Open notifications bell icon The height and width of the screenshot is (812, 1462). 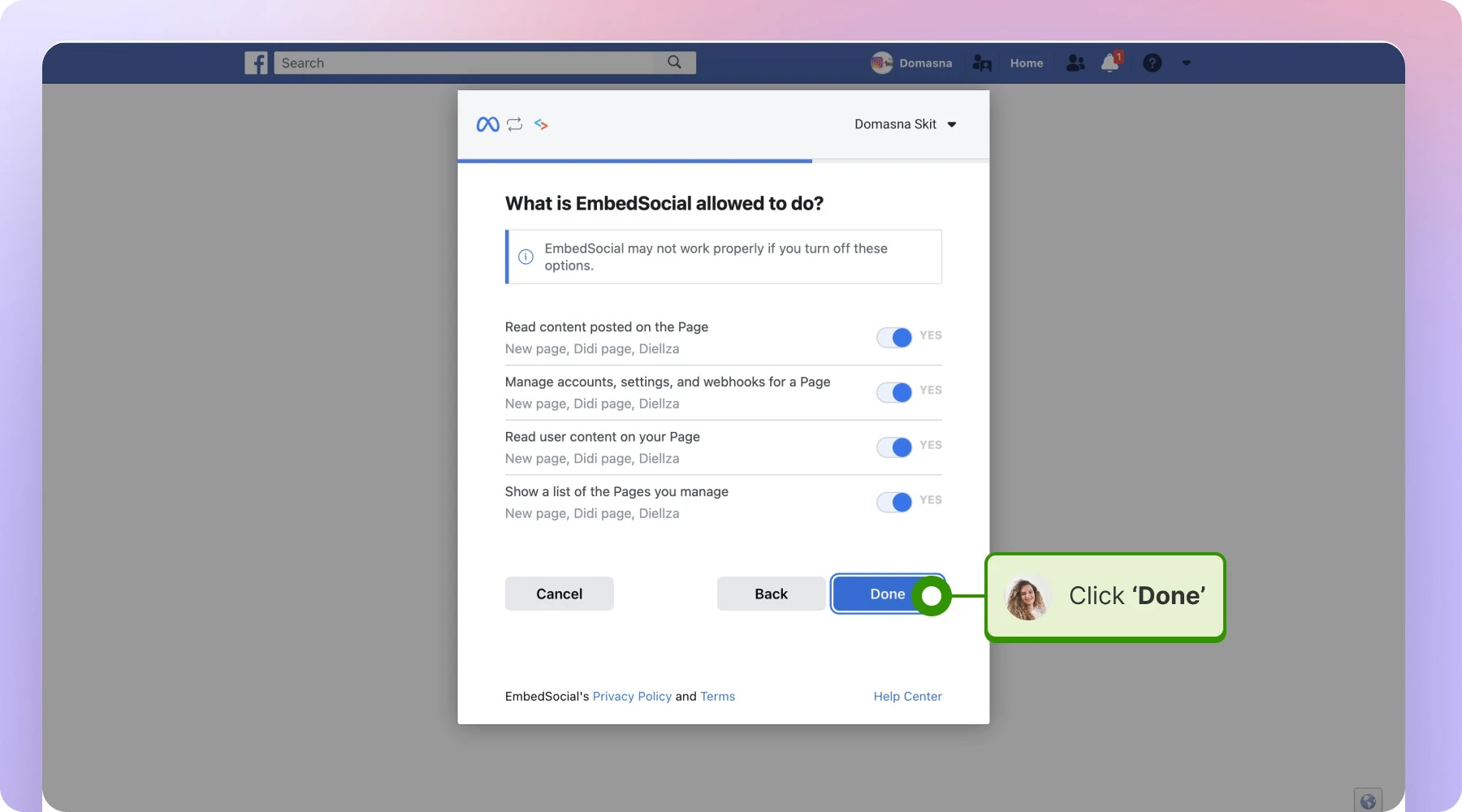(1110, 63)
